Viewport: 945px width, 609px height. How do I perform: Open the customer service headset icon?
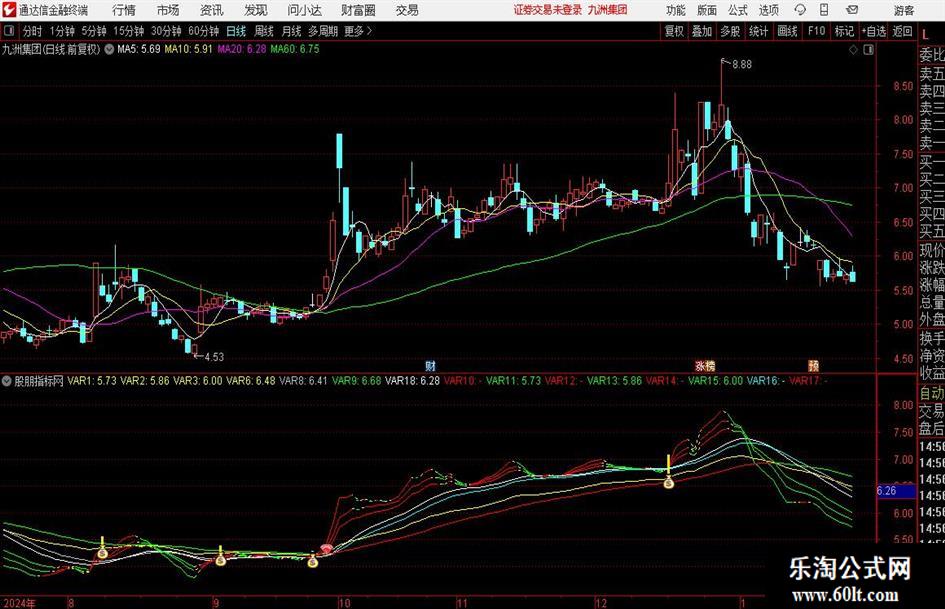pyautogui.click(x=800, y=10)
